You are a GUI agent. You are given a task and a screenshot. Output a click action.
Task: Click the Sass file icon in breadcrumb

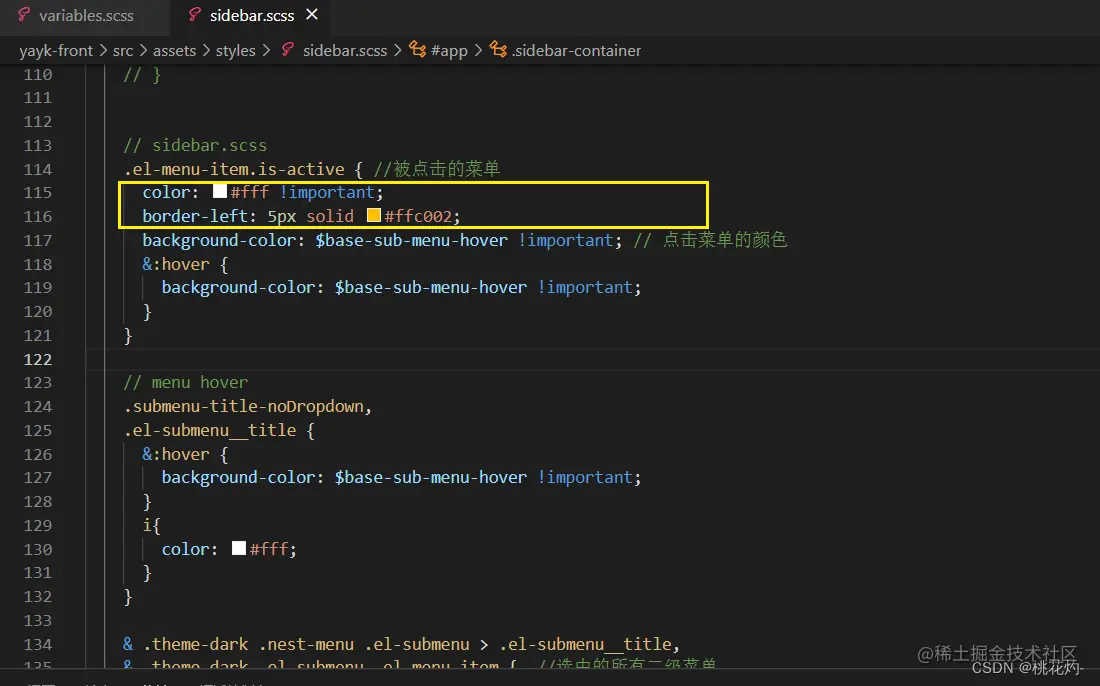288,50
